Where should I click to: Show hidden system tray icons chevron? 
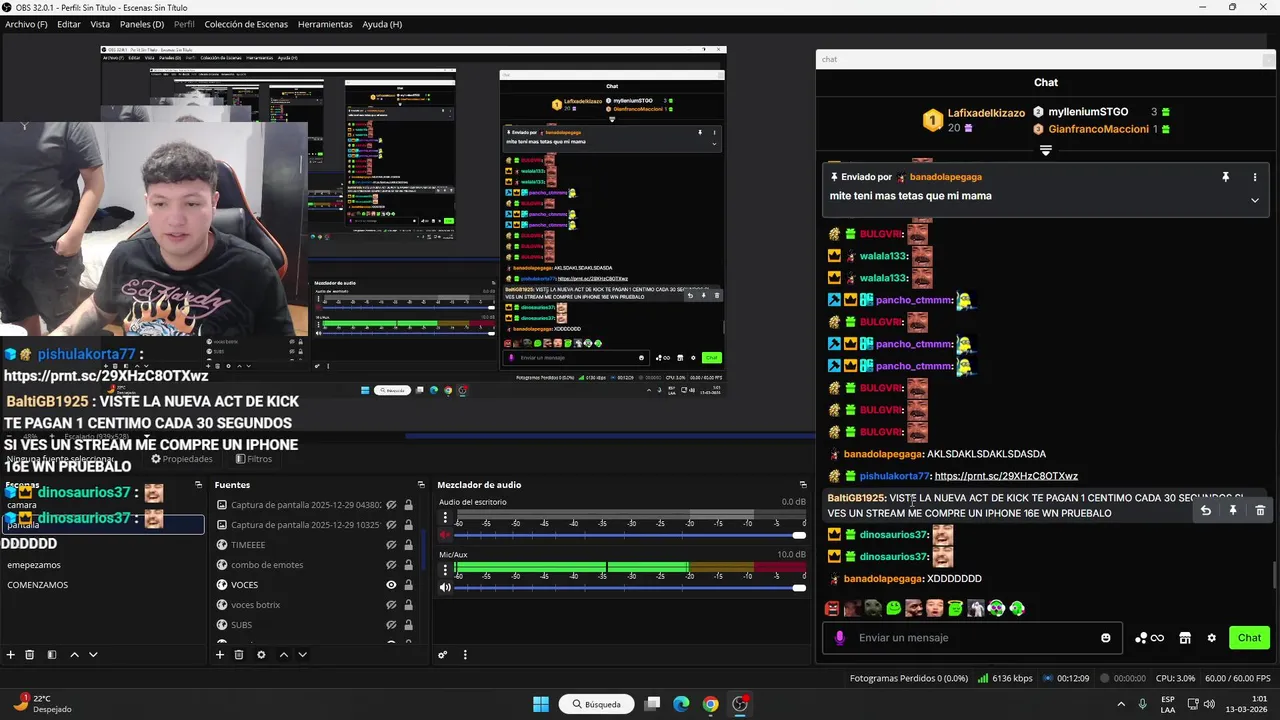1120,704
